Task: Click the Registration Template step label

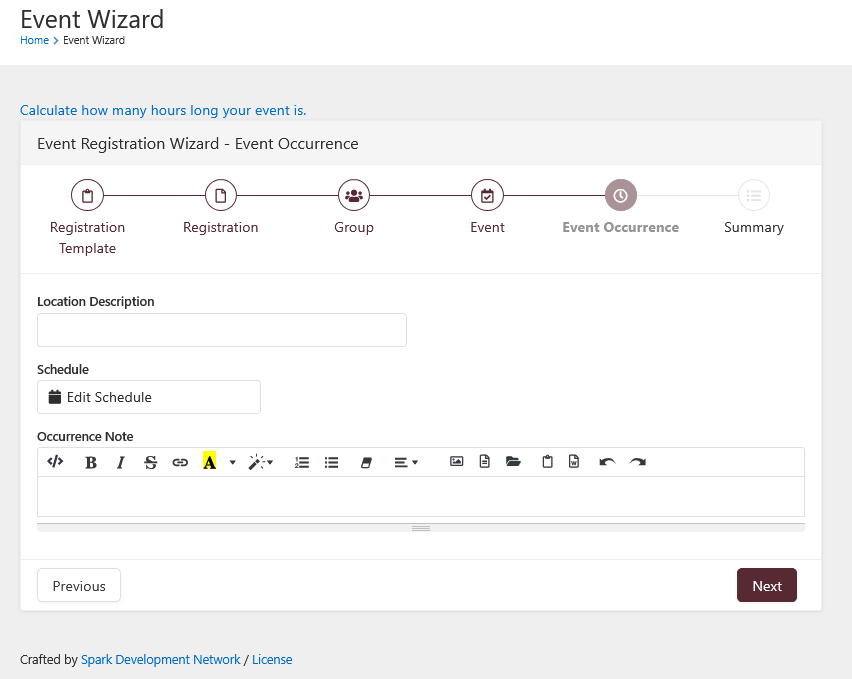Action: point(87,237)
